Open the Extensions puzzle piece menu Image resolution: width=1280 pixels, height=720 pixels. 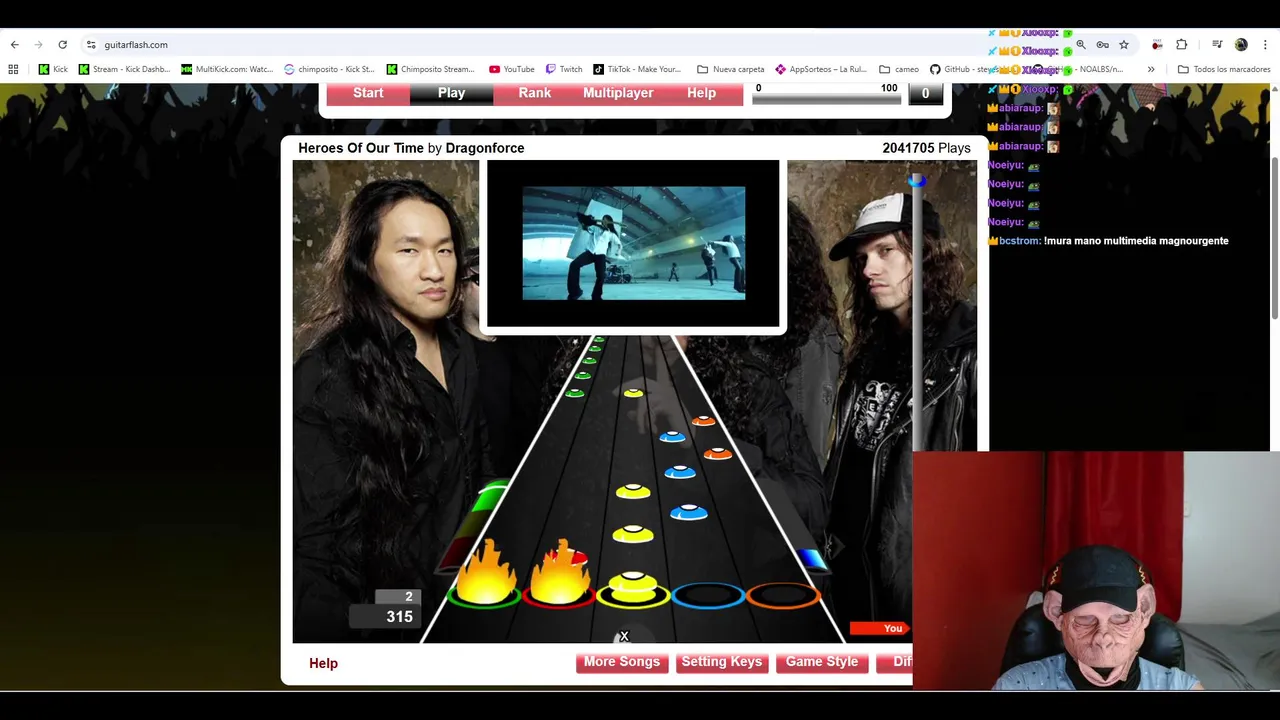click(1181, 44)
